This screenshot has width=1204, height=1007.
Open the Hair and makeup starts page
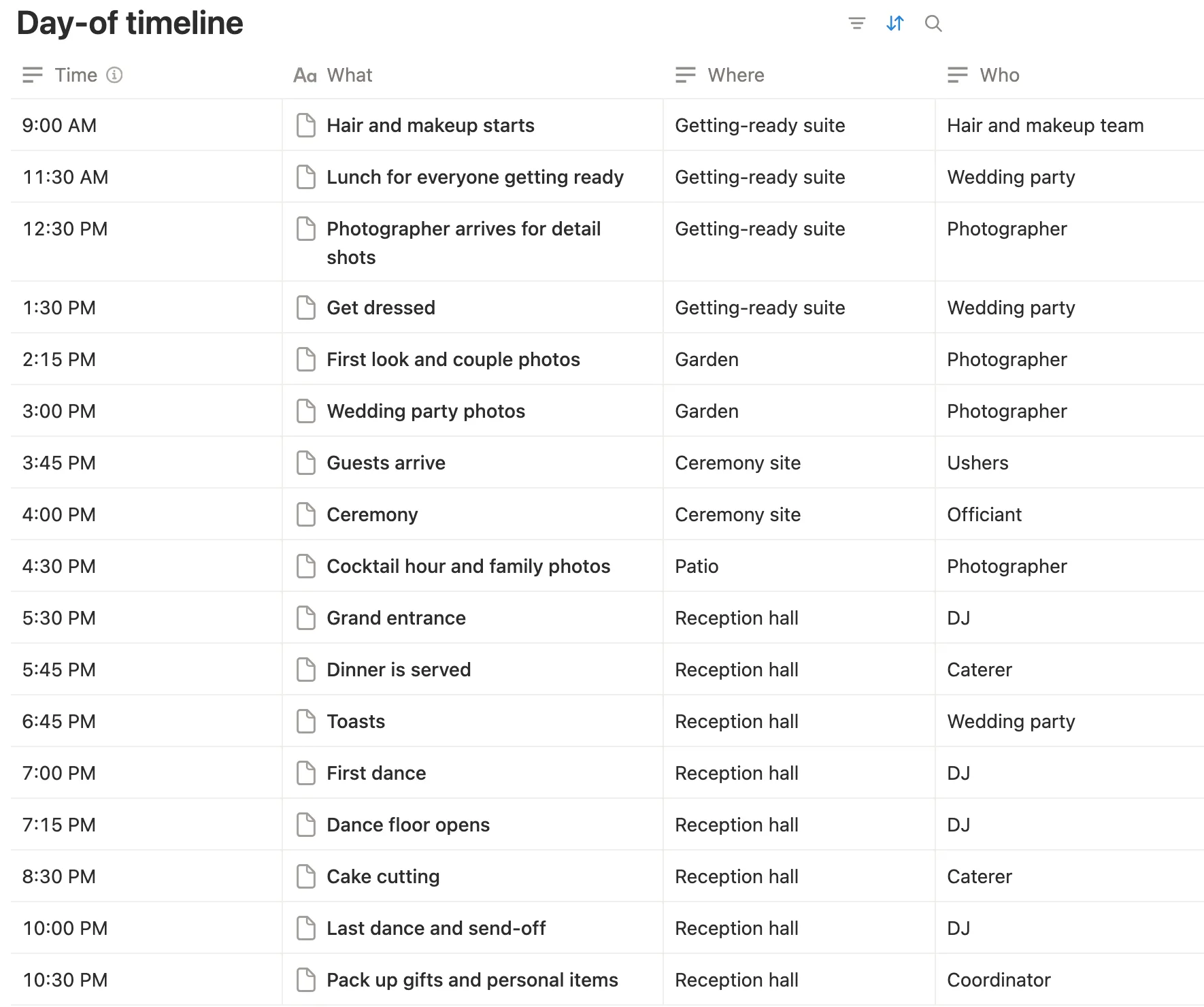pyautogui.click(x=431, y=125)
